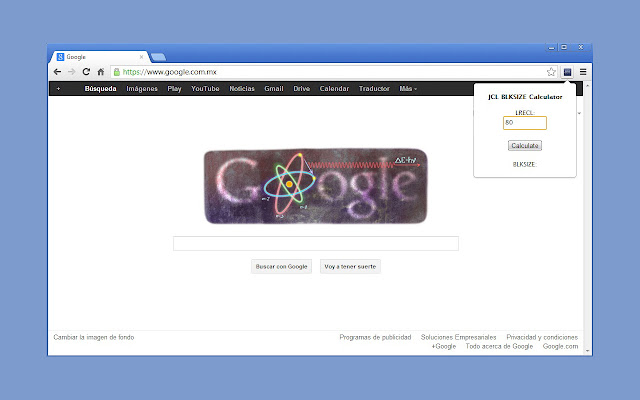Screen dimensions: 640x400
Task: Click the URL address bar
Action: tap(333, 72)
